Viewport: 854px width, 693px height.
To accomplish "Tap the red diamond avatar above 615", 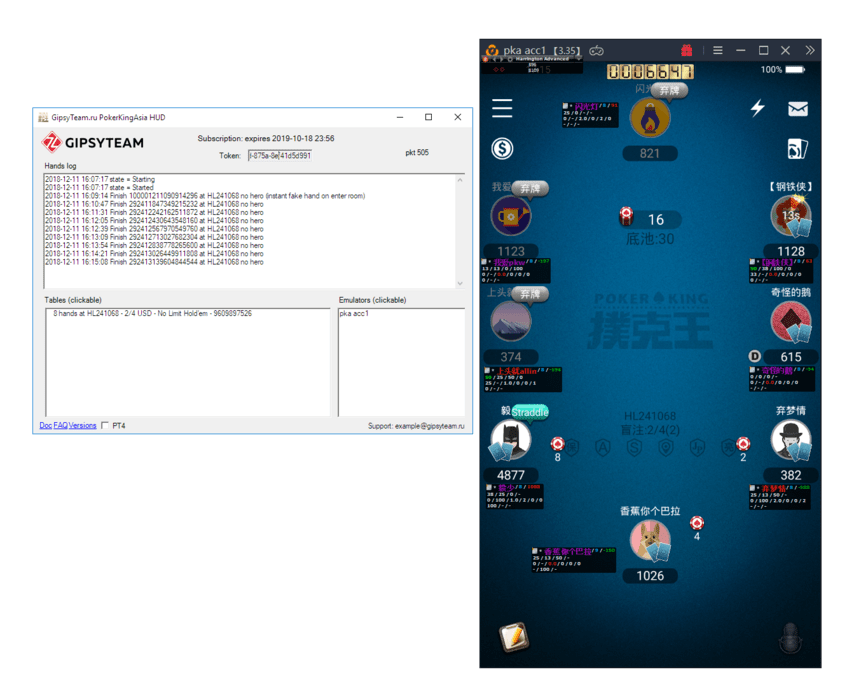I will coord(791,323).
